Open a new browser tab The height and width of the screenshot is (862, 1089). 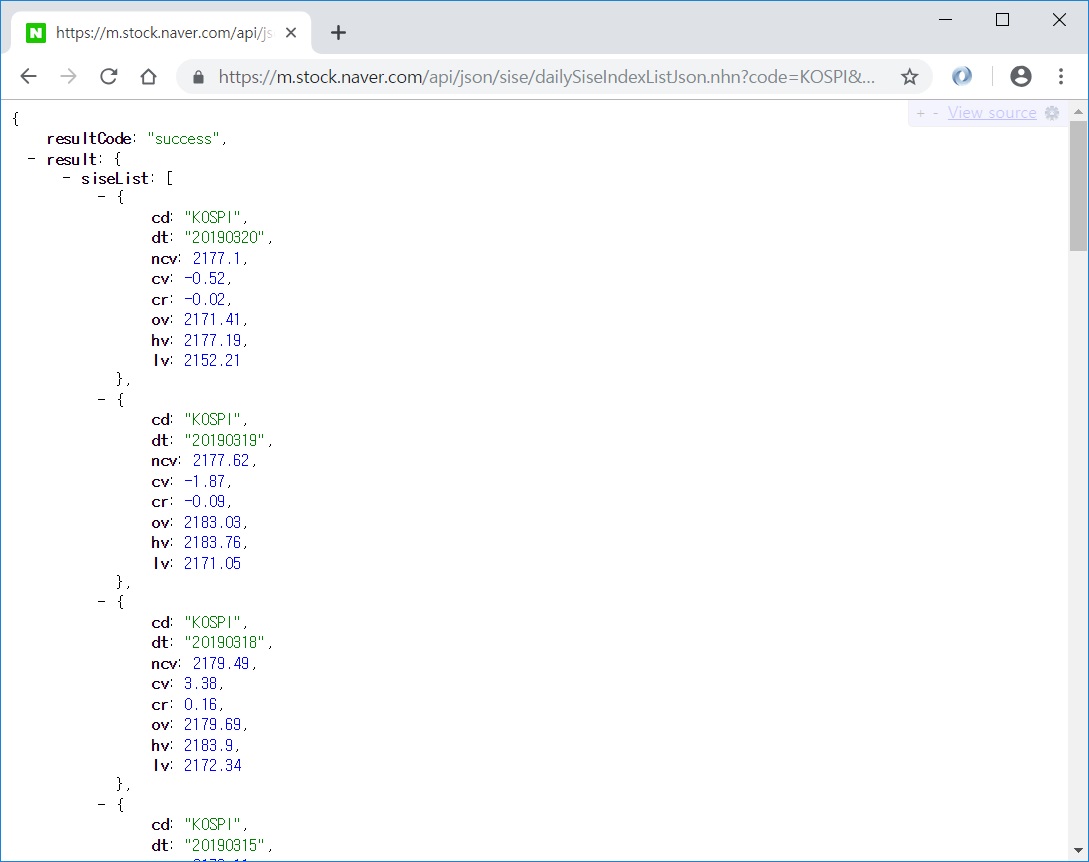point(338,33)
